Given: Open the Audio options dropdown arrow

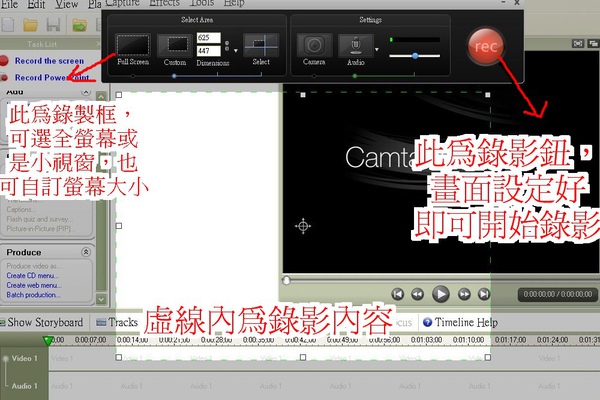Looking at the screenshot, I should (377, 49).
